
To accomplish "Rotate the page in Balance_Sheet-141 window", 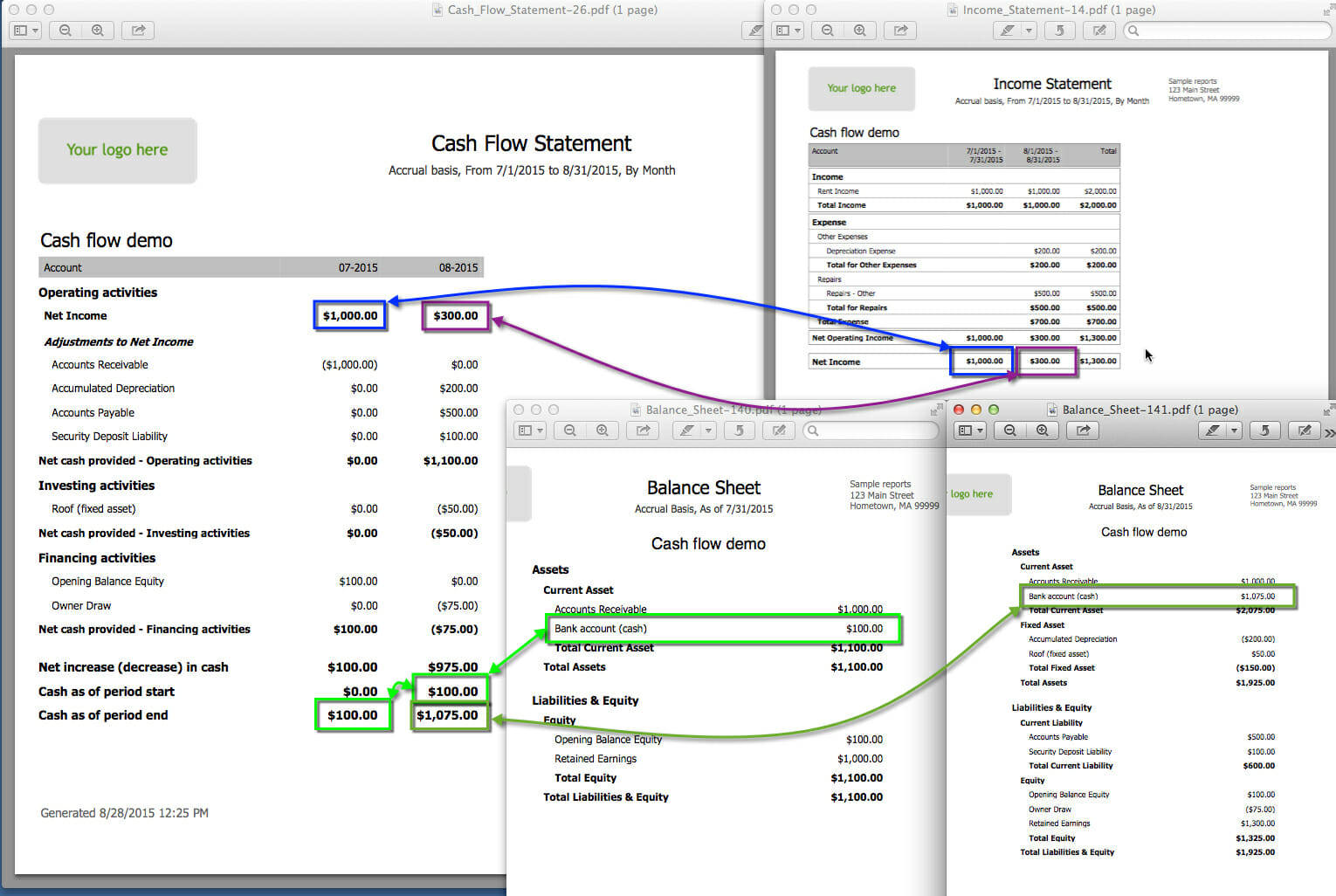I will (x=1264, y=430).
